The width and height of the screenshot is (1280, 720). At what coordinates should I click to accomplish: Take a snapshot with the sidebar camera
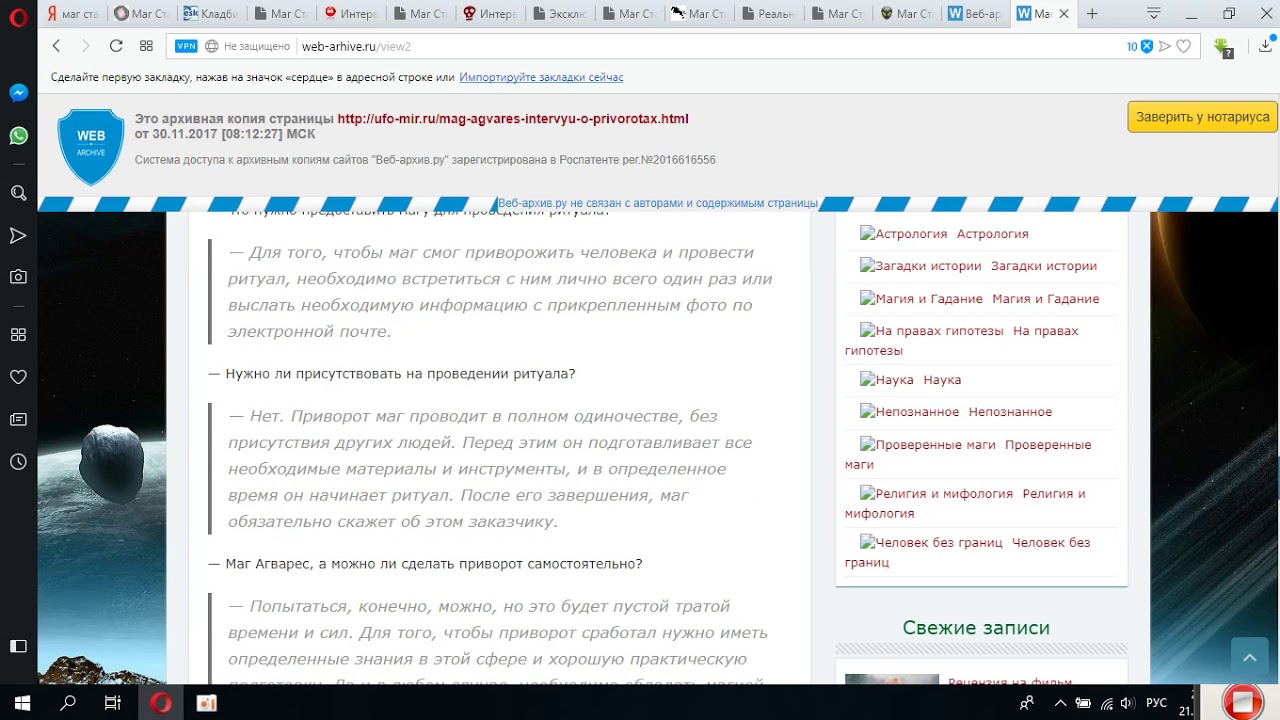(18, 277)
